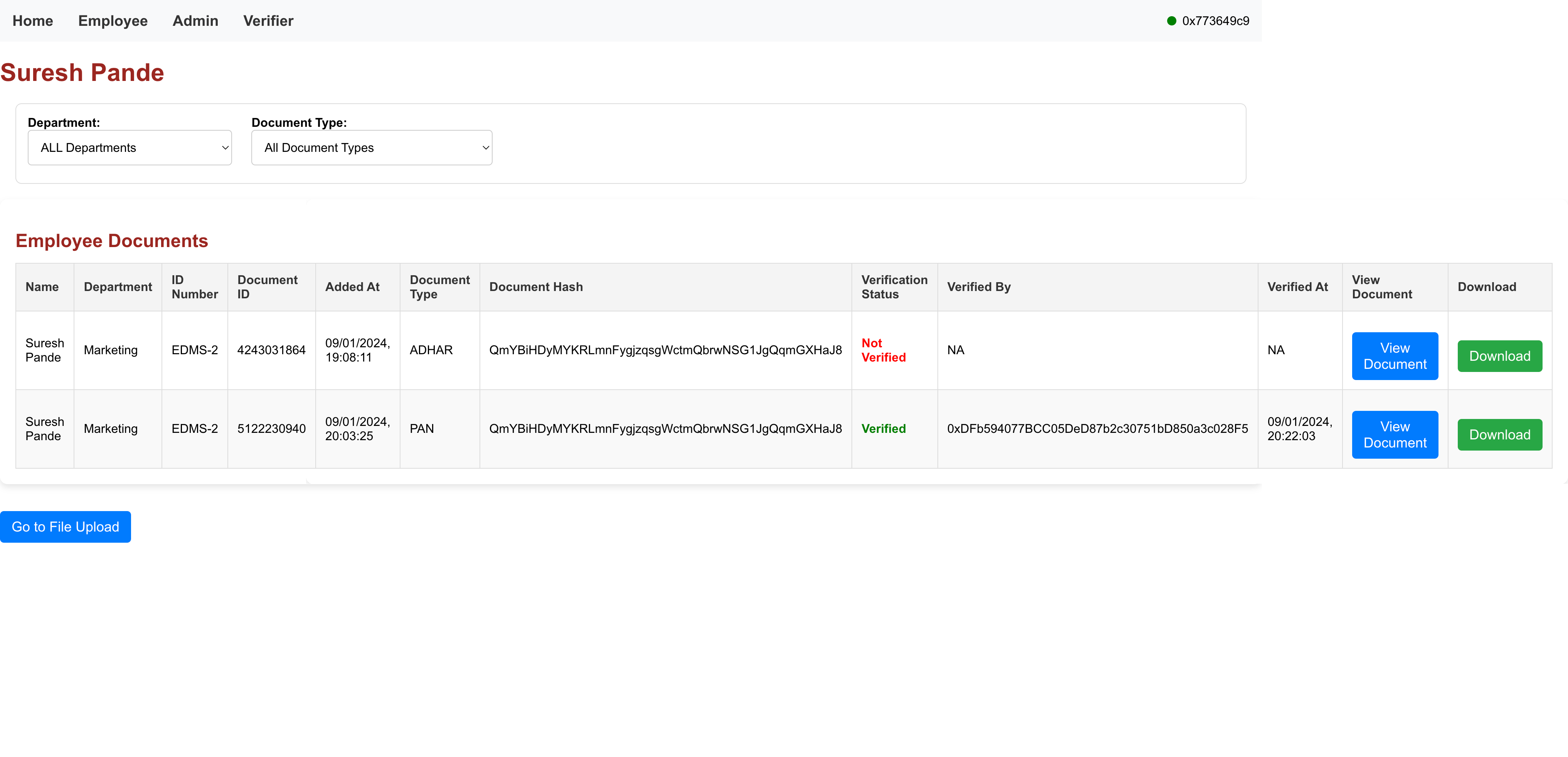Open the Employee menu item
The image size is (1568, 757).
[x=113, y=21]
